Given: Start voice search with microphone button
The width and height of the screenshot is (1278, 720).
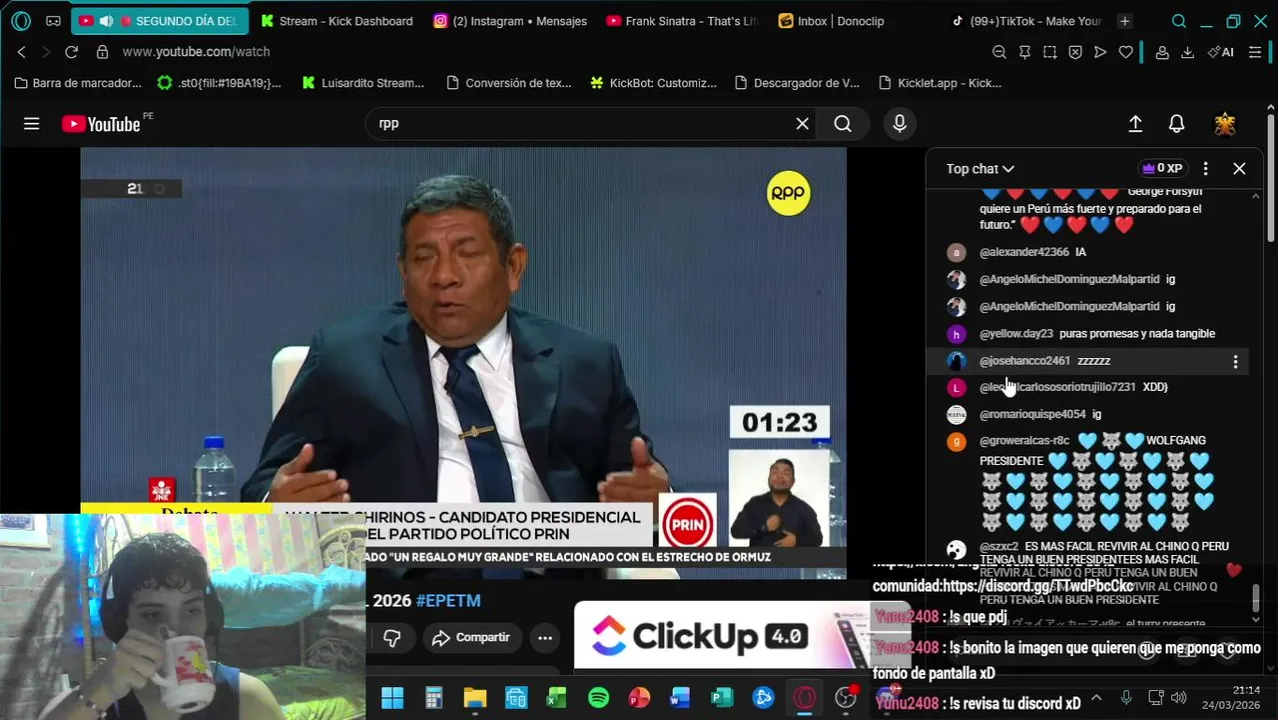Looking at the screenshot, I should (900, 123).
